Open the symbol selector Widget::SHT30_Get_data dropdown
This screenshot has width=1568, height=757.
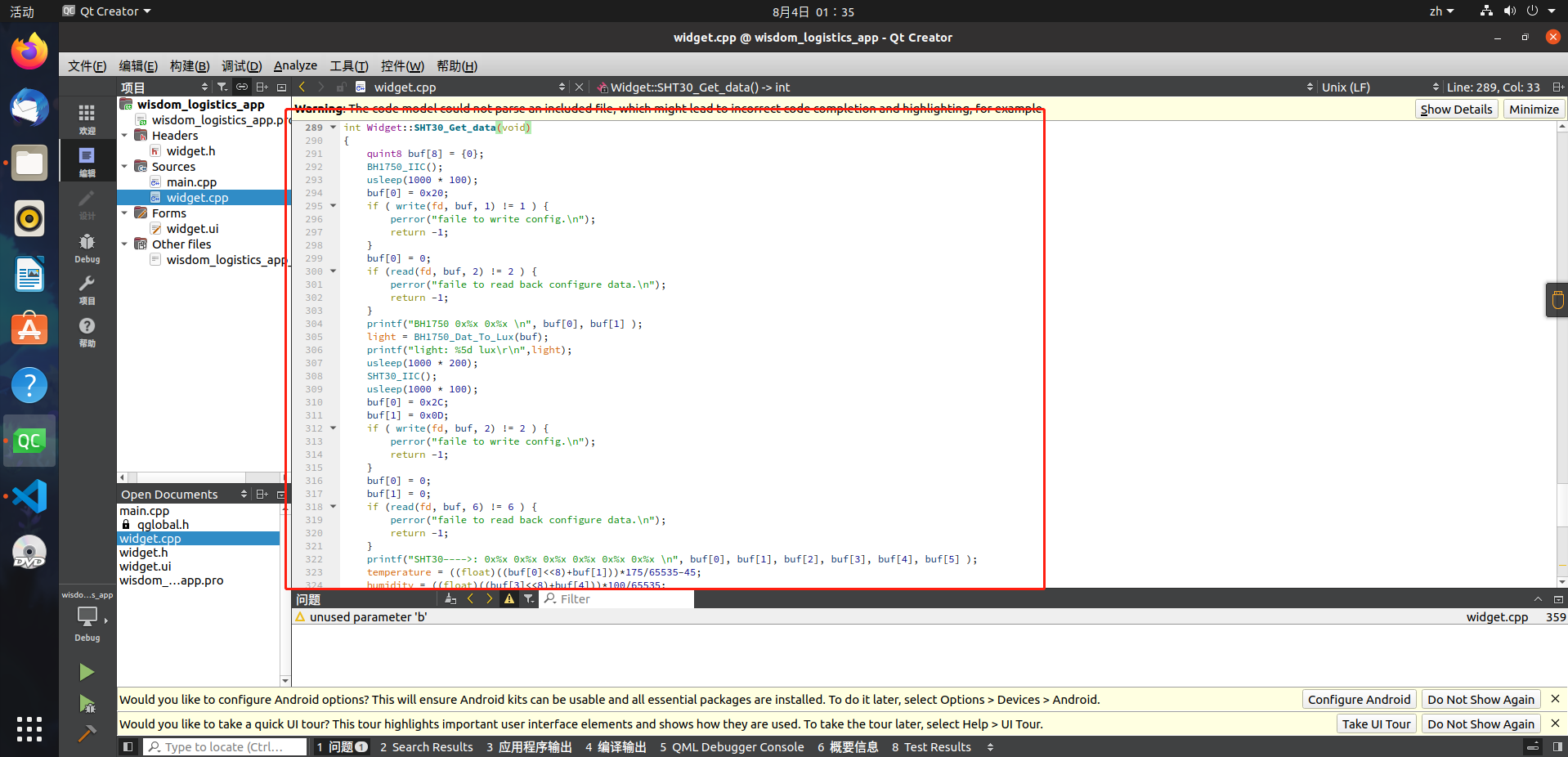[954, 87]
